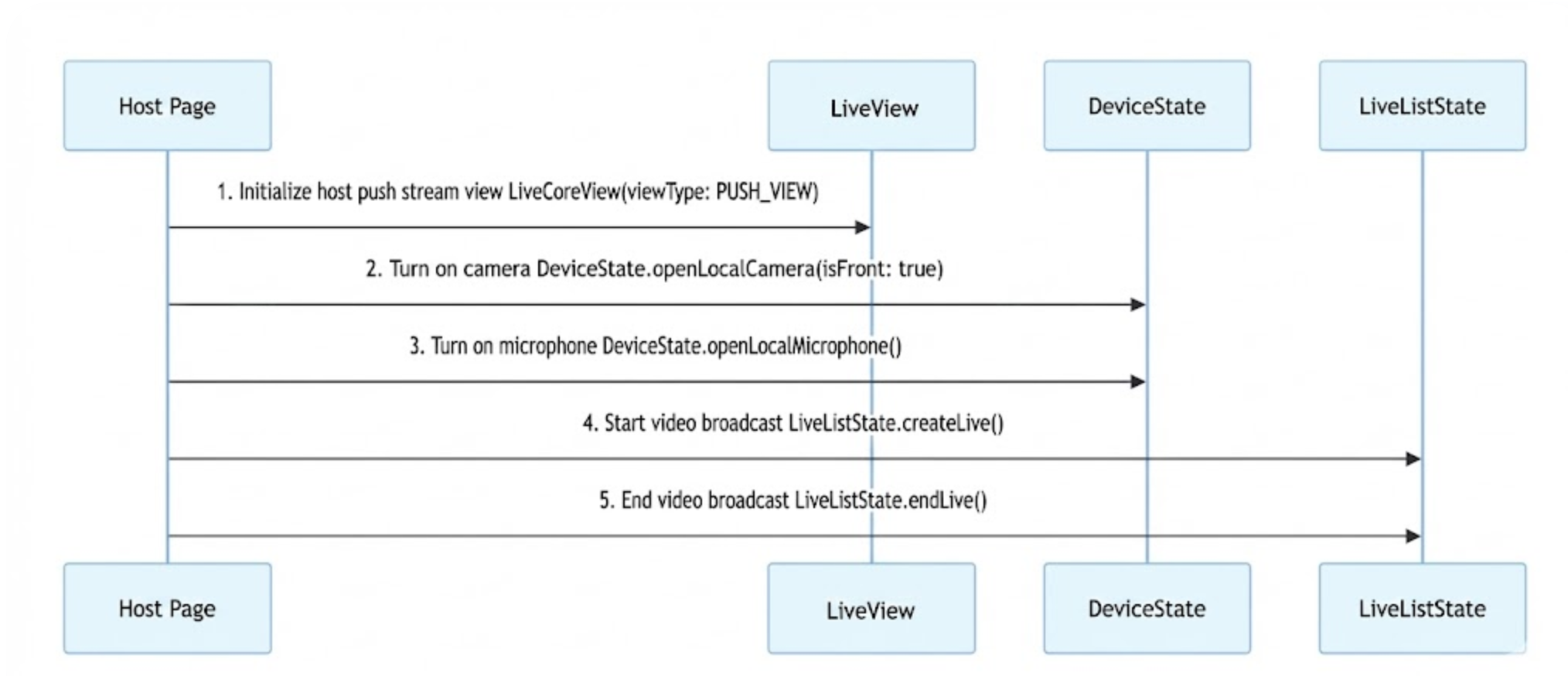Click the step 5 End video broadcast label
The width and height of the screenshot is (1568, 676).
(793, 500)
